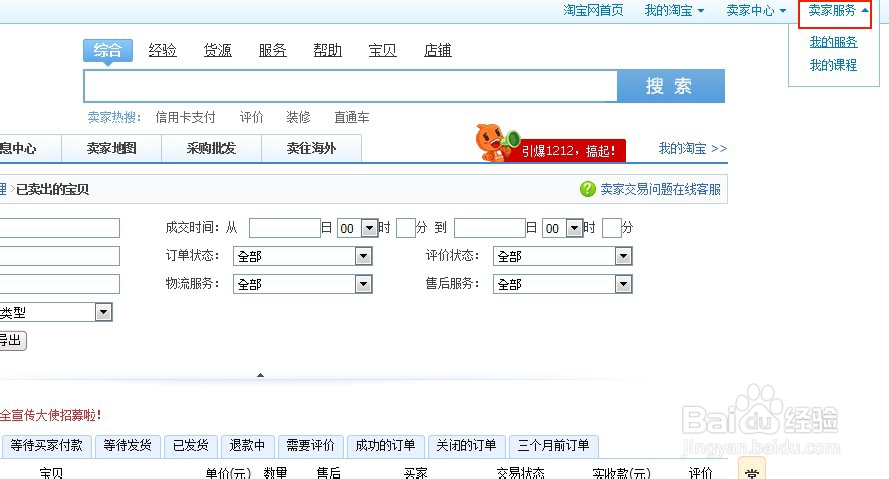Switch to 成功的订单 tab

[x=386, y=446]
